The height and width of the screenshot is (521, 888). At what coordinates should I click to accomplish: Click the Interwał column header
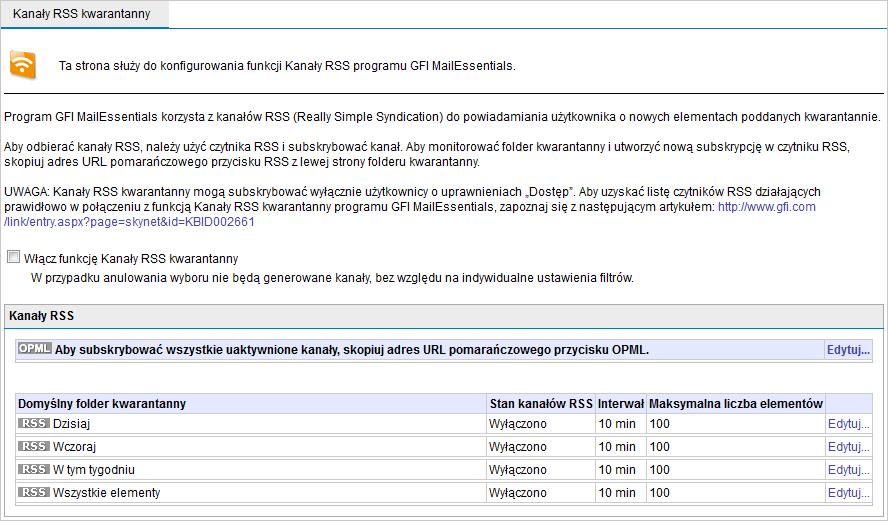(621, 404)
